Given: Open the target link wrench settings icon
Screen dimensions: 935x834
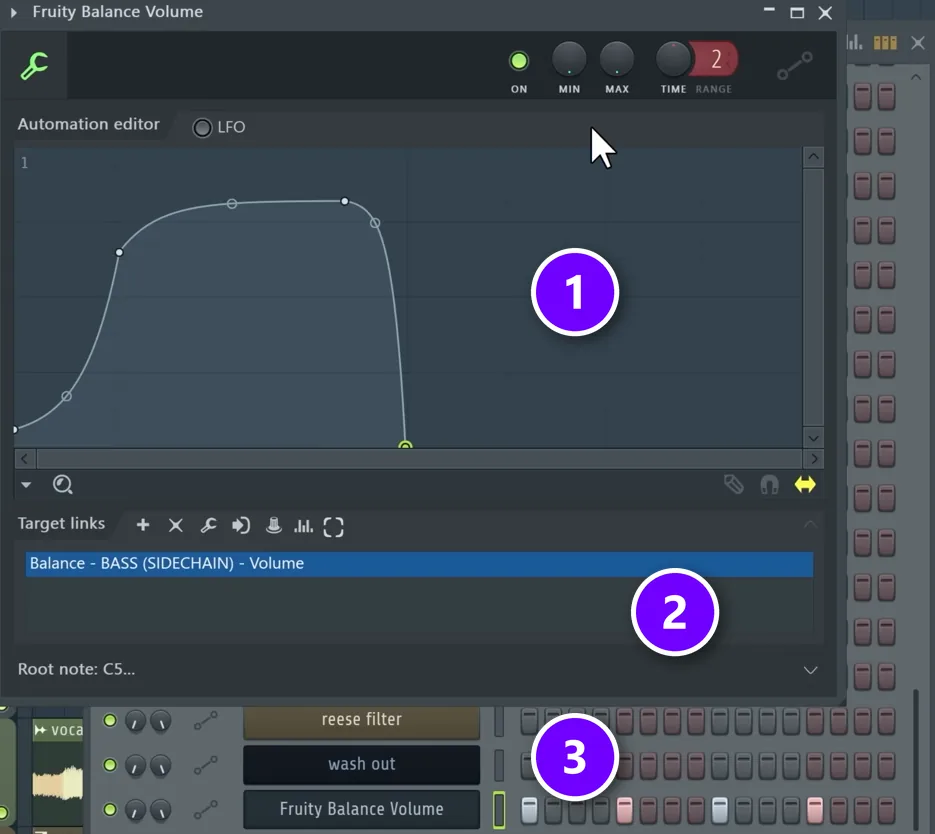Looking at the screenshot, I should 208,525.
